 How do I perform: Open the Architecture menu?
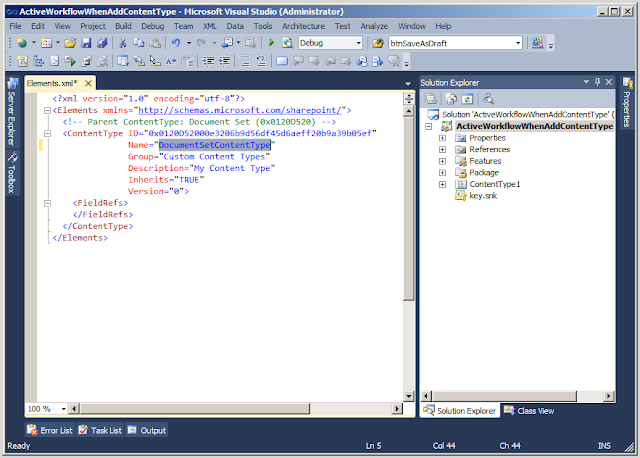(304, 26)
